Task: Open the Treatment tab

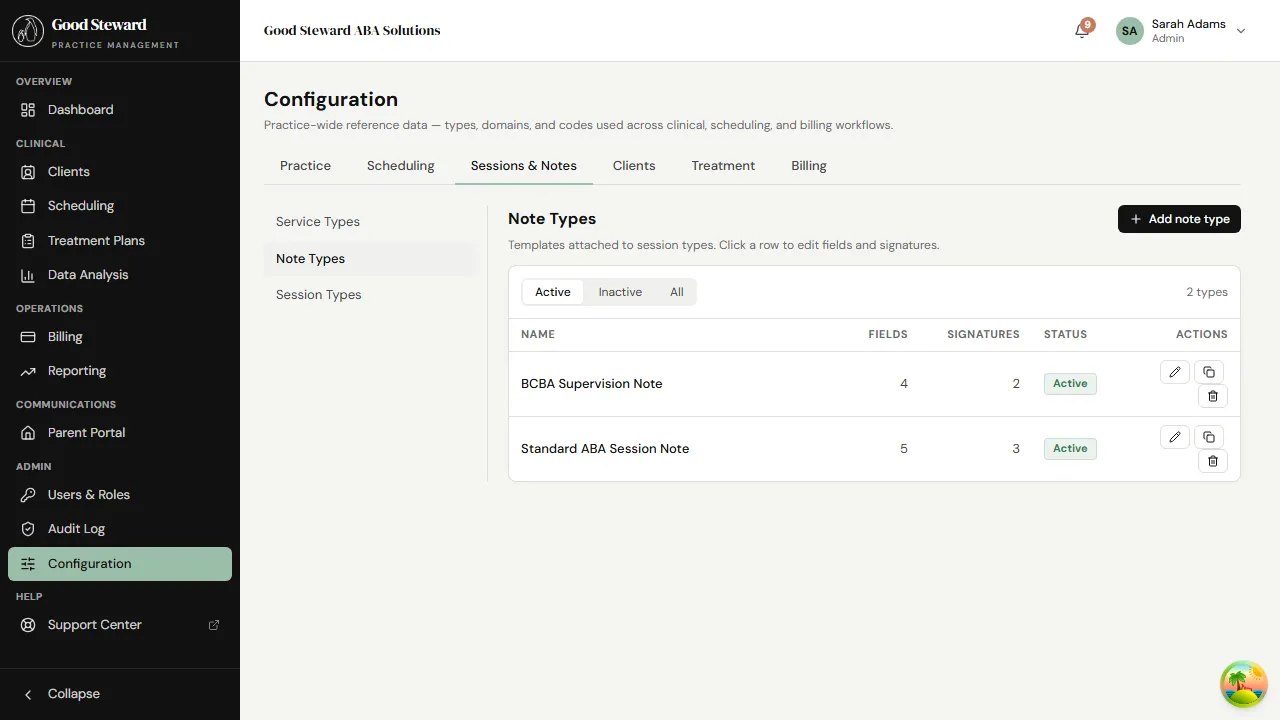Action: [722, 165]
